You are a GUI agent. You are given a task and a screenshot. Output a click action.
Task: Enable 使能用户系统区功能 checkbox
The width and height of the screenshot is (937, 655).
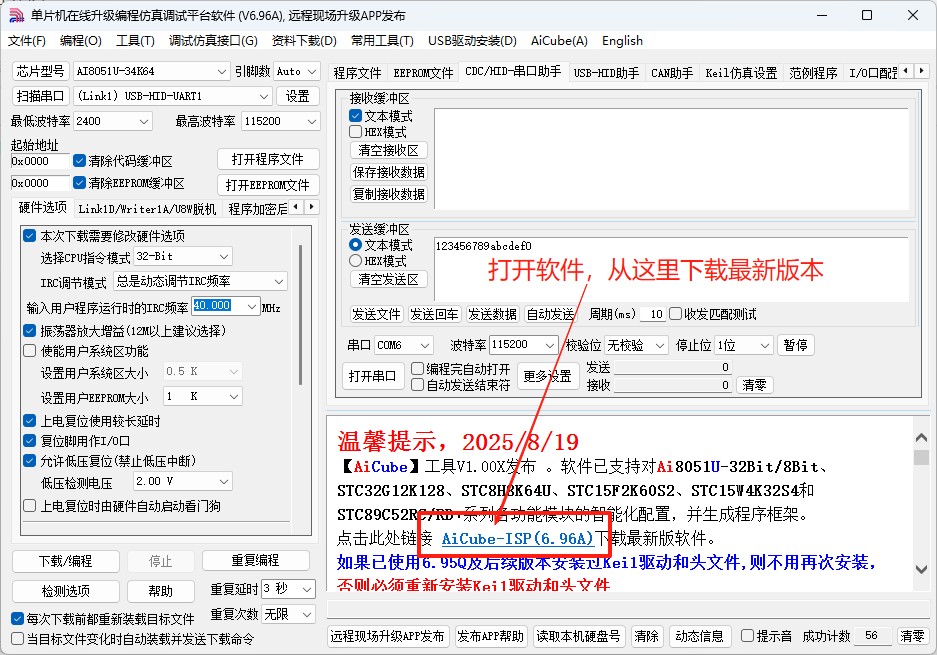click(30, 351)
